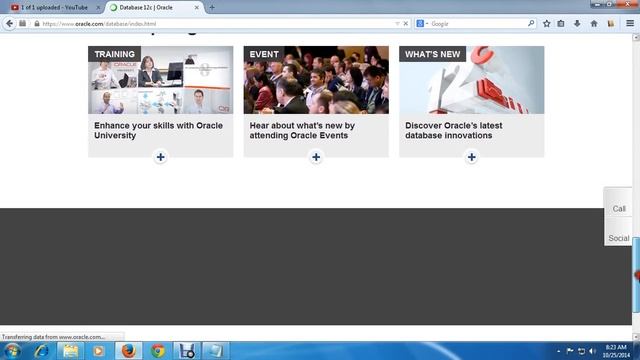Open Google Chrome from taskbar
The image size is (640, 360).
point(158,351)
